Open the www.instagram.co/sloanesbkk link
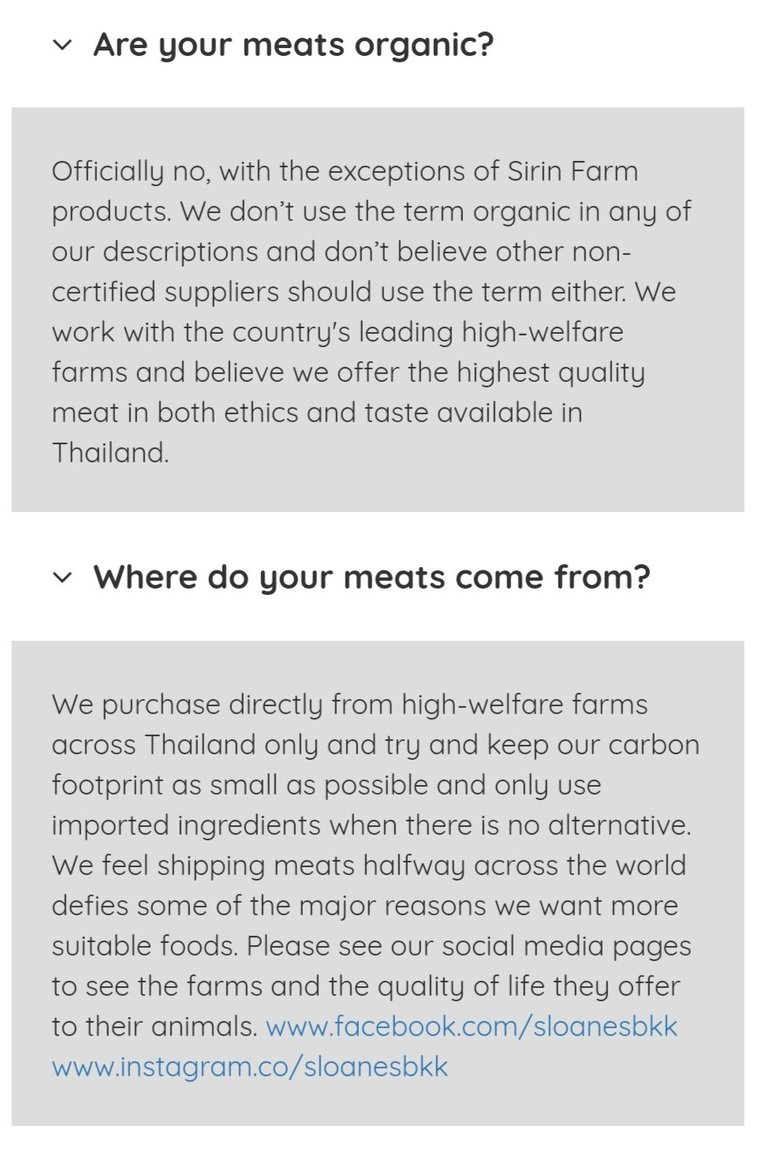Screen dimensions: 758x1152 coord(249,1067)
